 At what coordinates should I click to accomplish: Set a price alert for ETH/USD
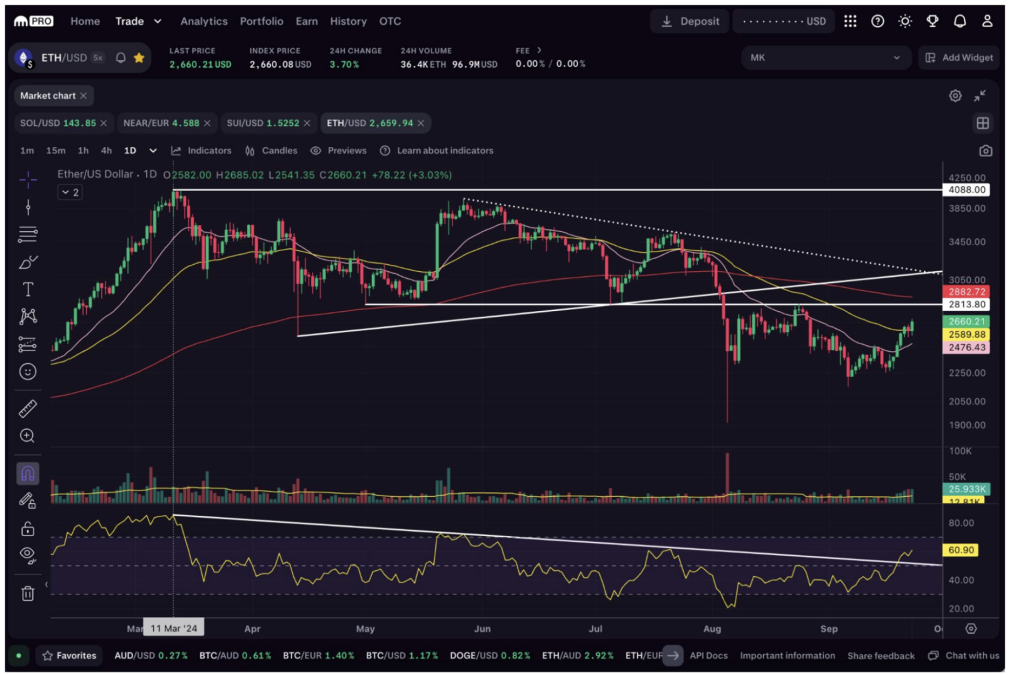[120, 58]
